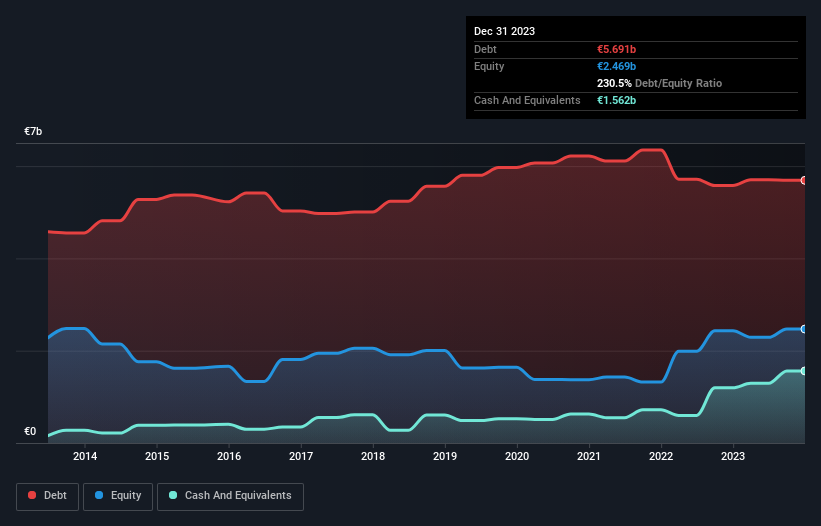The height and width of the screenshot is (526, 821).
Task: Click the 2022 x-axis label
Action: [x=661, y=456]
